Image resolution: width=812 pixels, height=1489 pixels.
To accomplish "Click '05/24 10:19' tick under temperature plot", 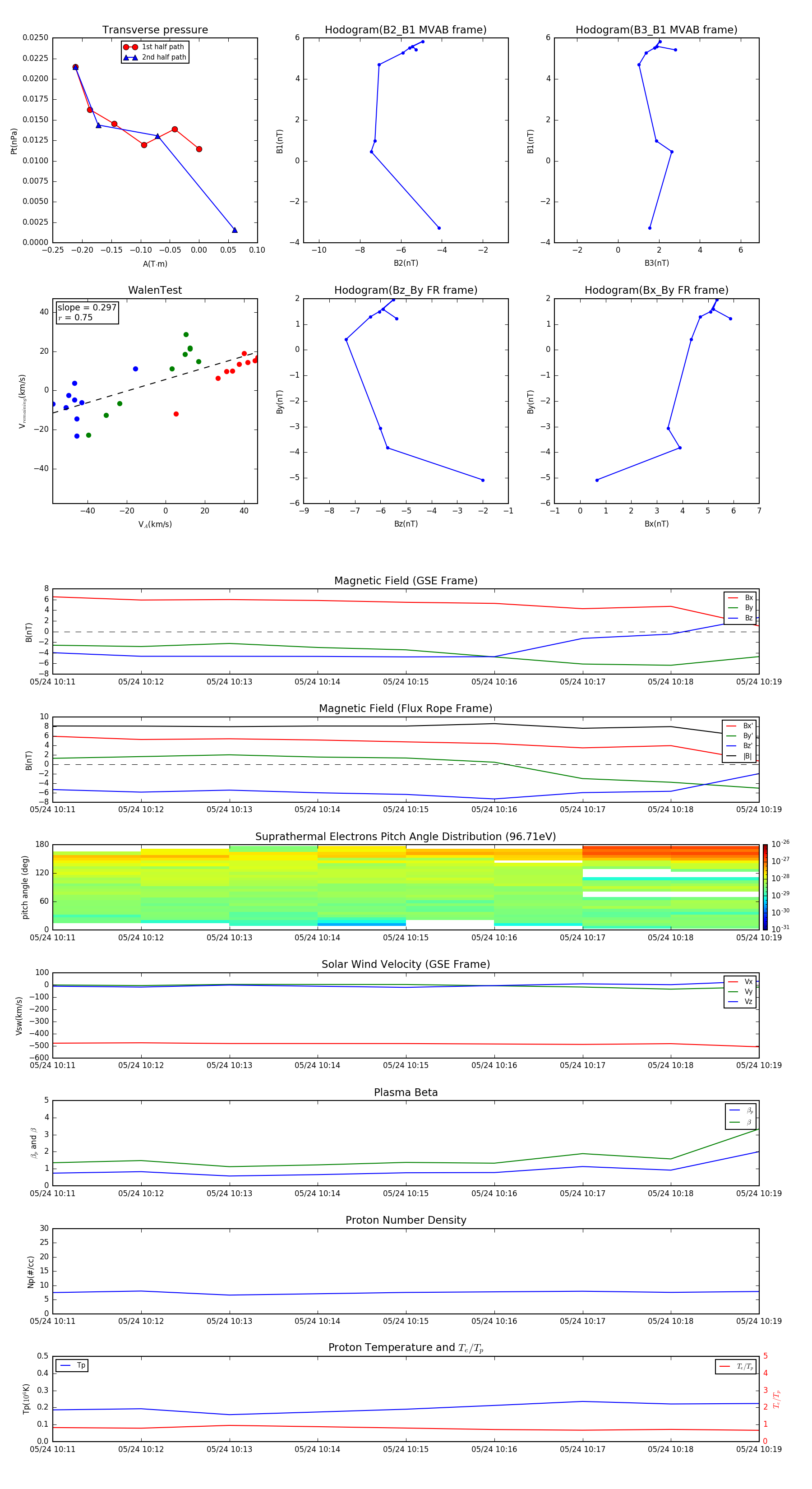I will click(758, 1449).
